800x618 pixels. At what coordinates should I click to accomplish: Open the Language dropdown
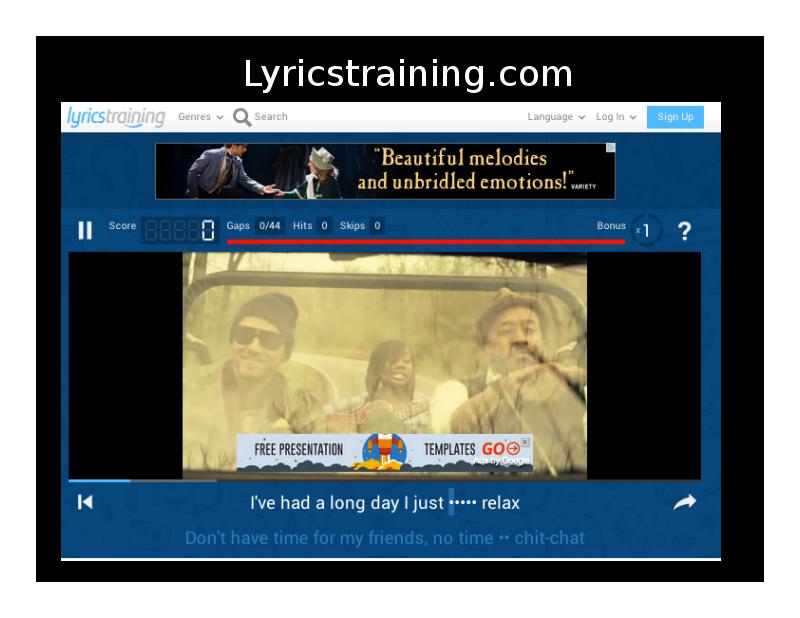tap(556, 117)
